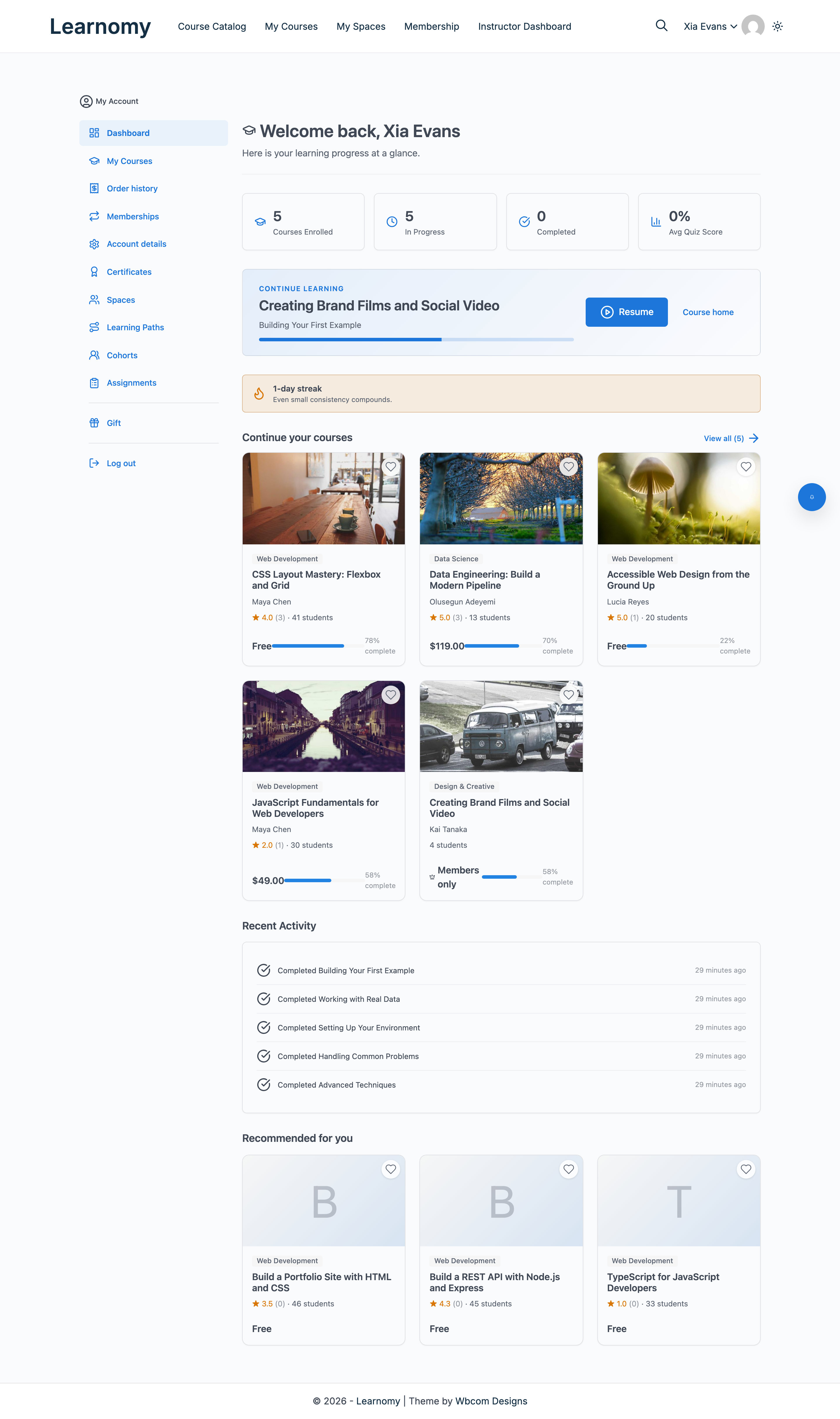The height and width of the screenshot is (1419, 840).
Task: Click the Spaces people icon
Action: (94, 299)
